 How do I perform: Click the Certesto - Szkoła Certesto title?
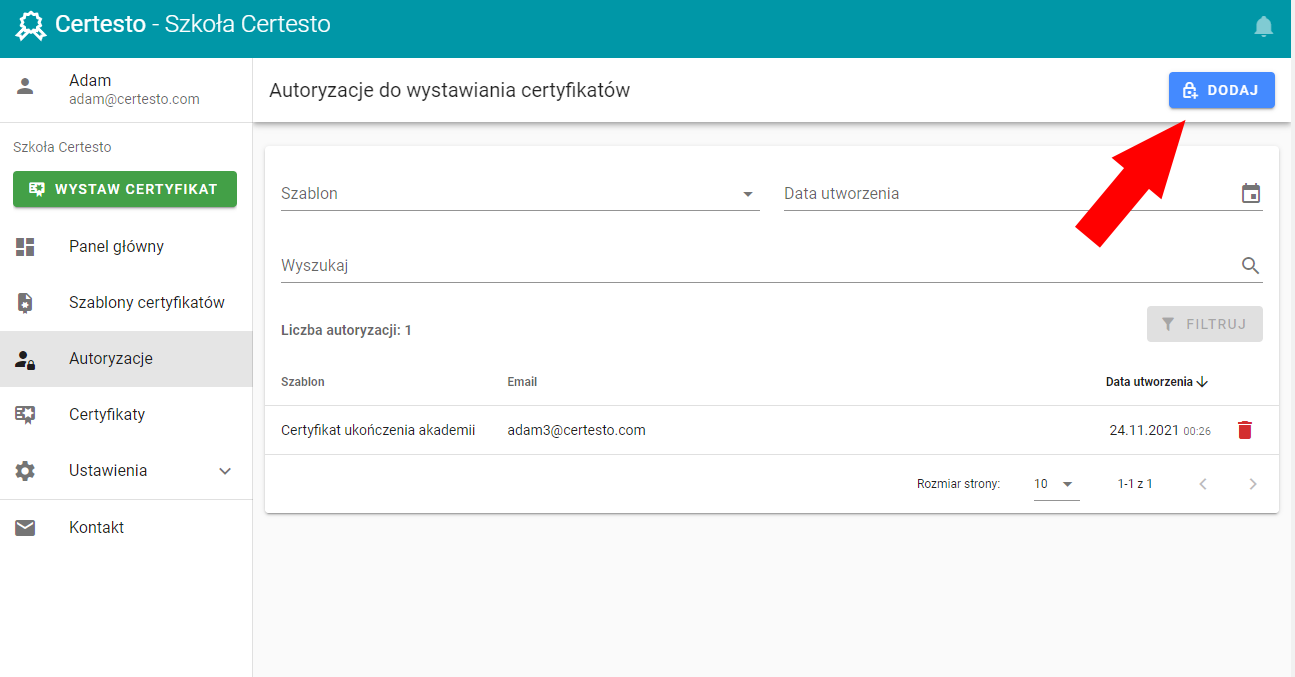[193, 24]
